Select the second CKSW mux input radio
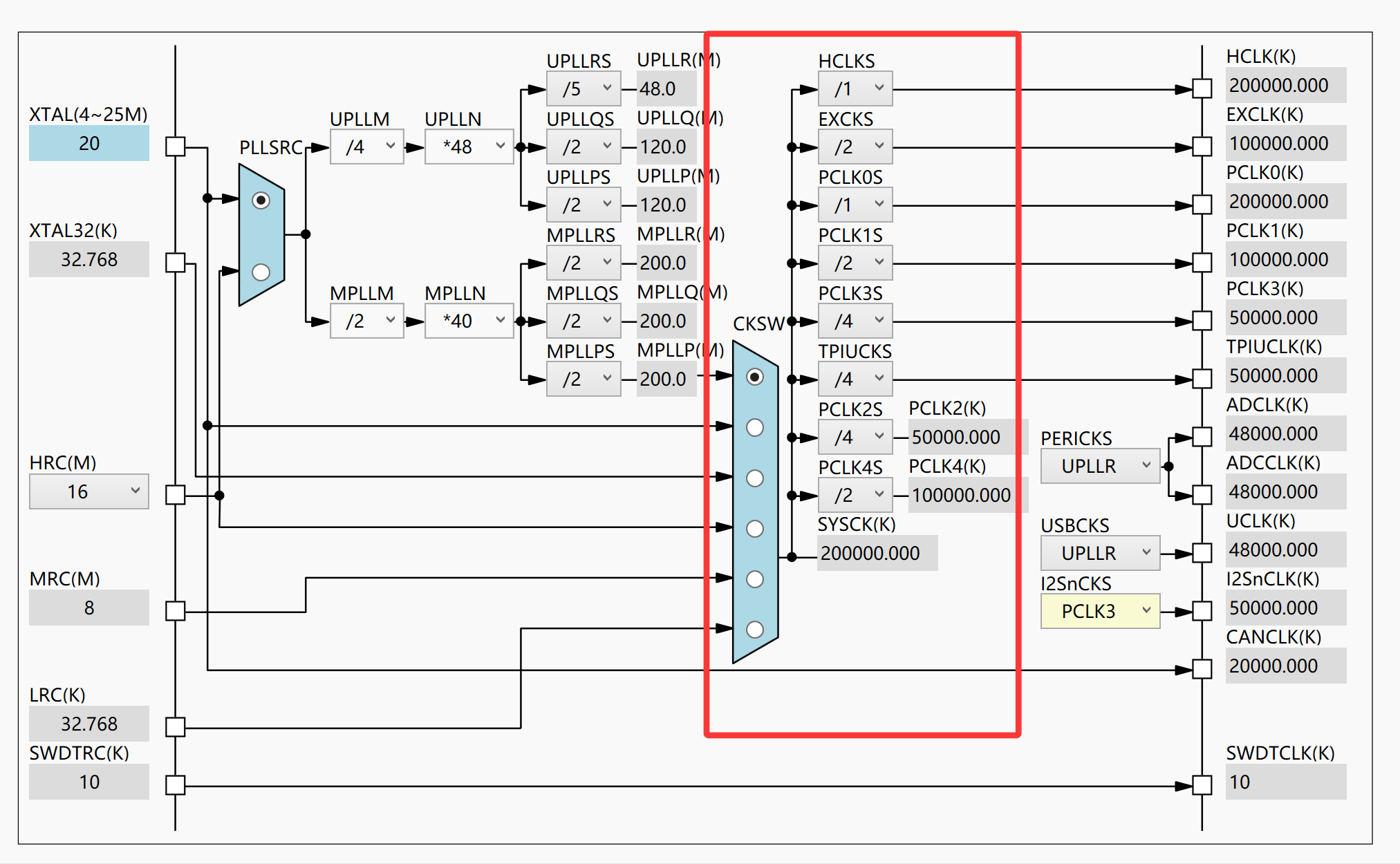The image size is (1400, 864). [755, 428]
